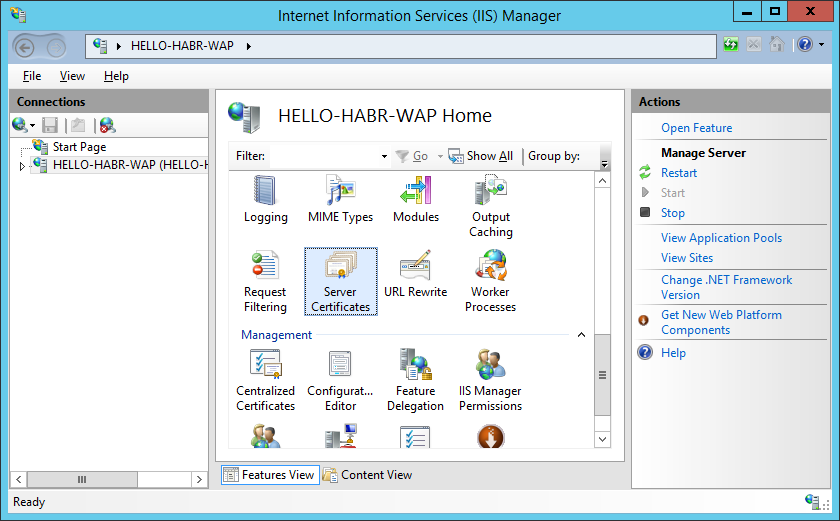
Task: Open the MIME Types feature
Action: click(x=340, y=199)
